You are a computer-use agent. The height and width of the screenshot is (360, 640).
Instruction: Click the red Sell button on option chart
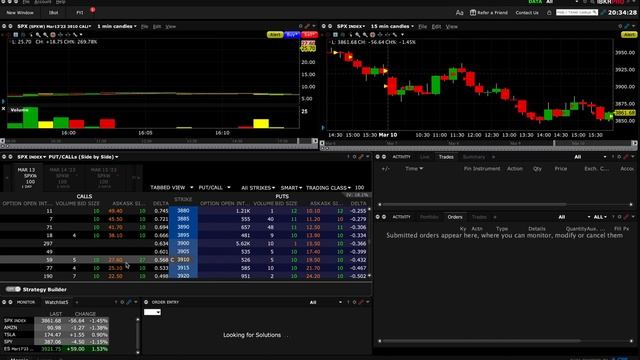[x=309, y=35]
